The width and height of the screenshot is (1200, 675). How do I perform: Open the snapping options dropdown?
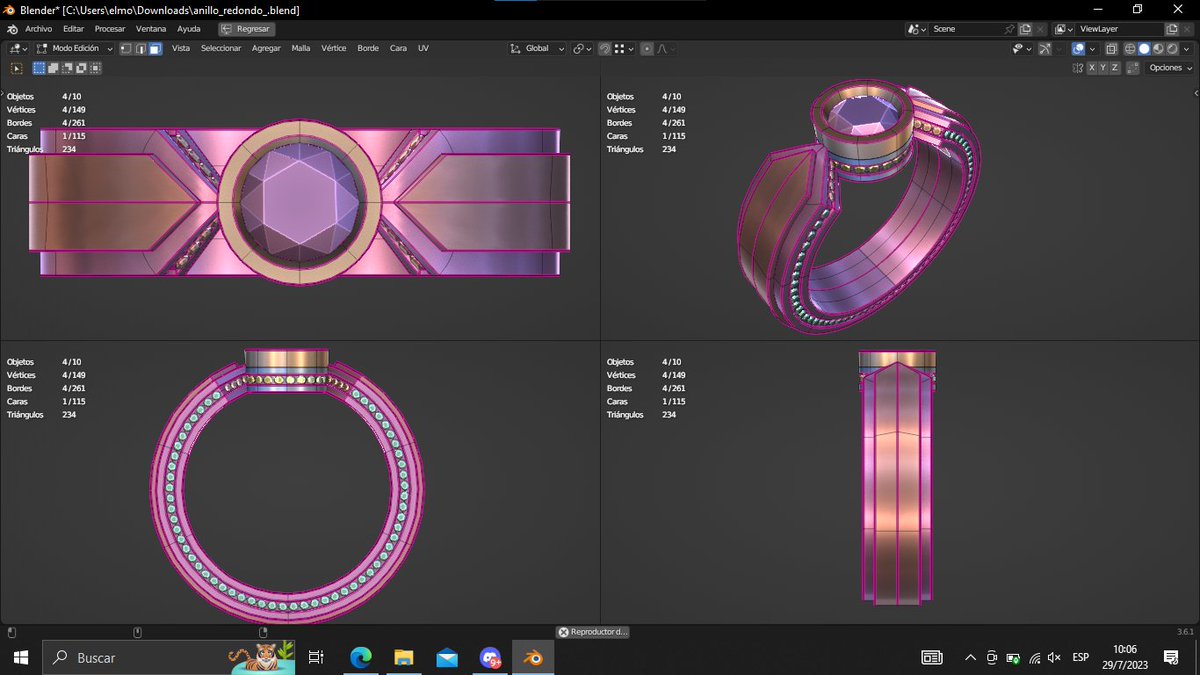click(x=624, y=49)
